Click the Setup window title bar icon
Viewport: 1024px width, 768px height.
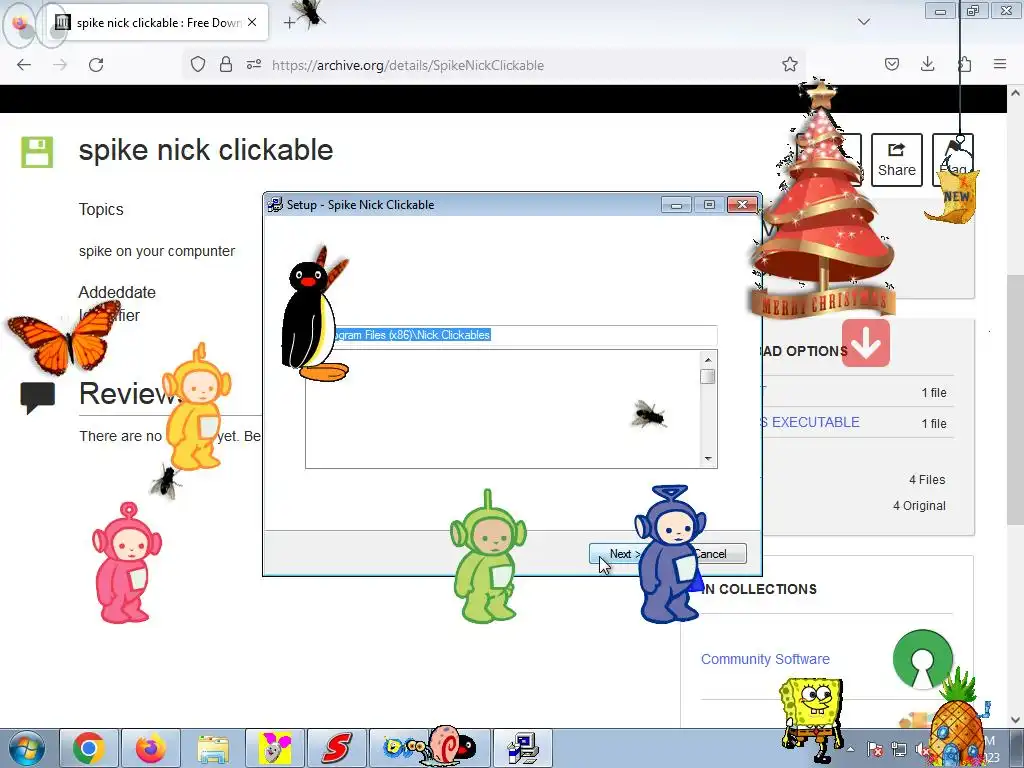(x=276, y=204)
